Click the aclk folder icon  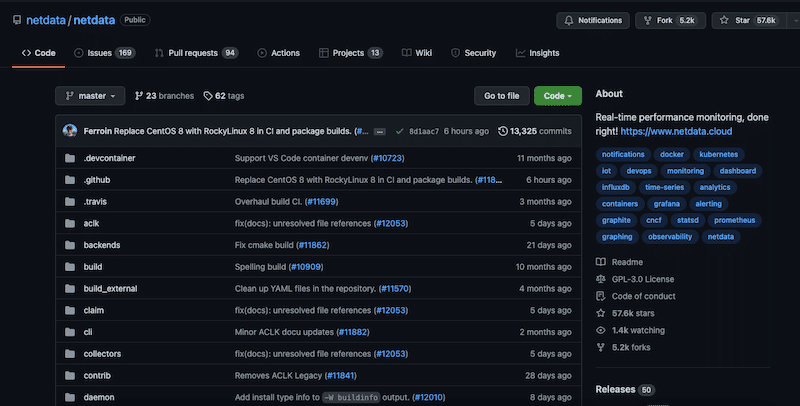(70, 223)
